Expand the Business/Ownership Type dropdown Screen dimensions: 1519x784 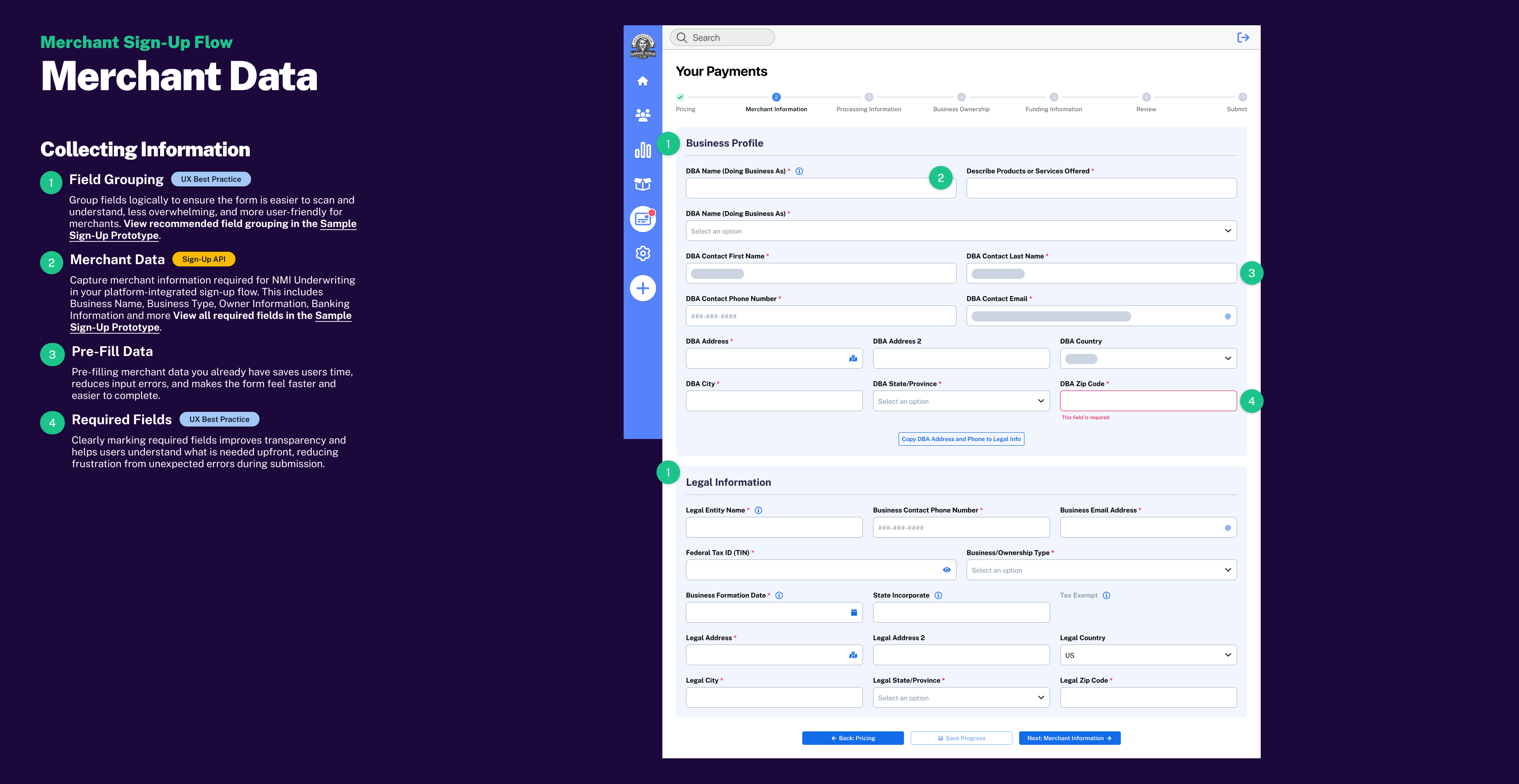click(x=1101, y=570)
